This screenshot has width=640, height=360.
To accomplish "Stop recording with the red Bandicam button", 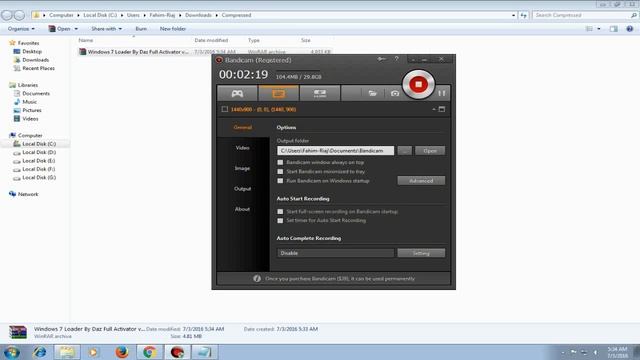I will point(418,84).
